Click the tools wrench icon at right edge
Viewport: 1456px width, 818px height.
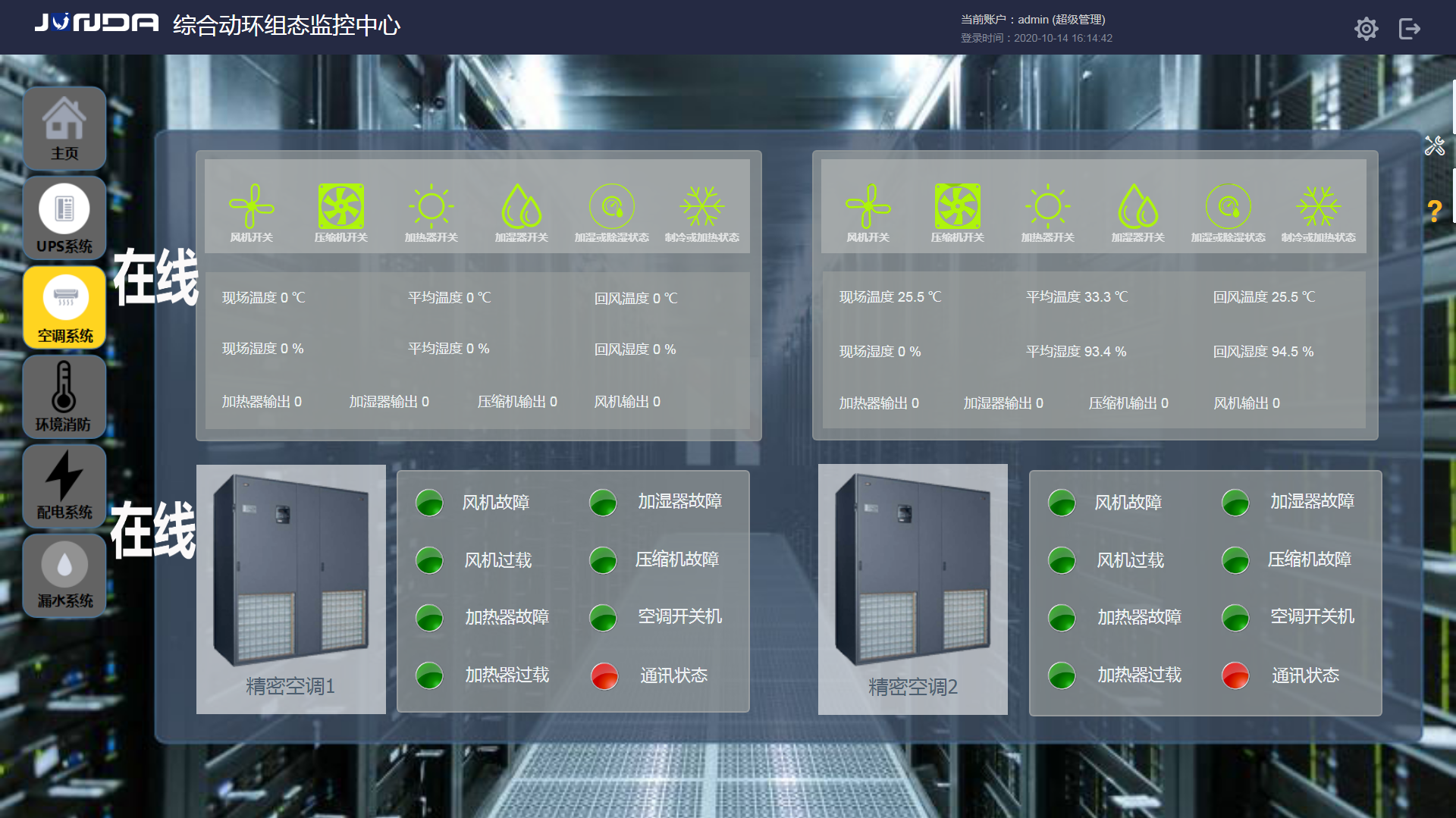1434,146
